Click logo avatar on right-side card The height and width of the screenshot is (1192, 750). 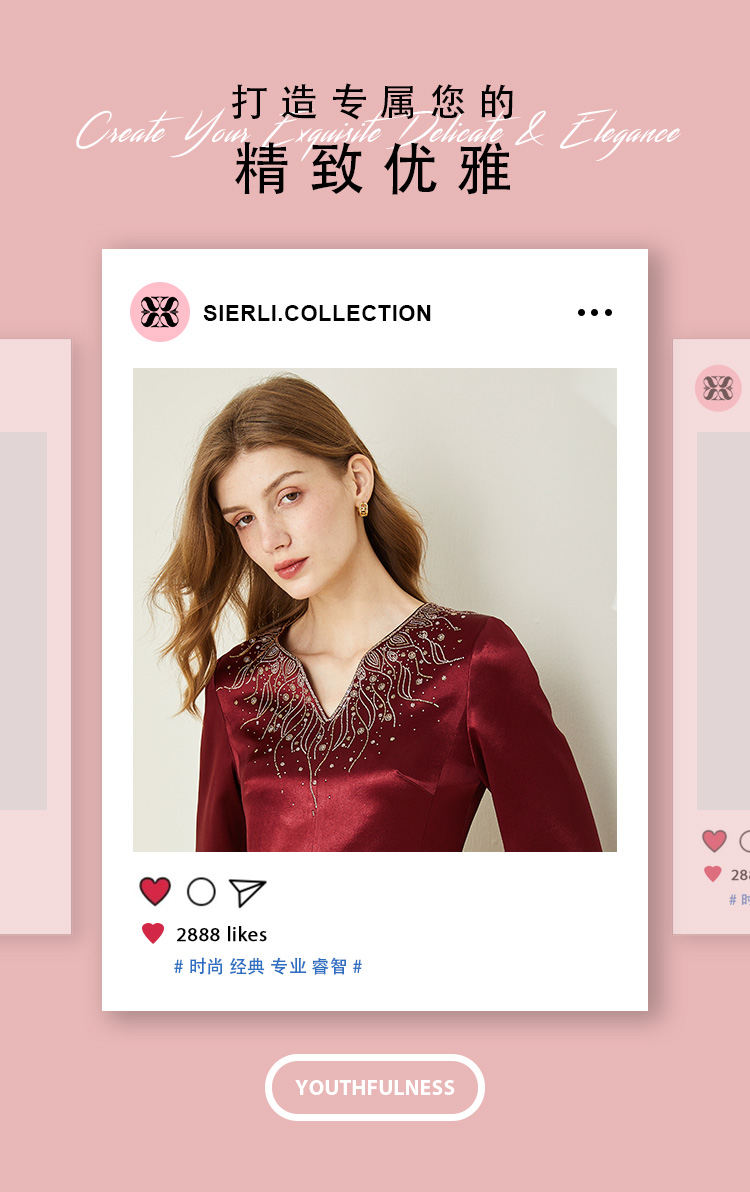pos(718,388)
